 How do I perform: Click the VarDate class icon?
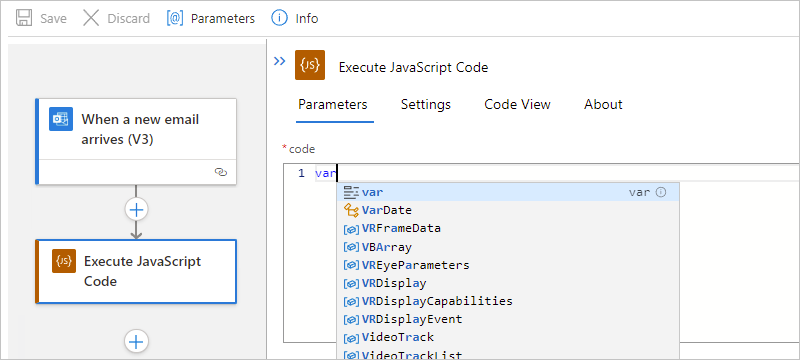point(352,210)
